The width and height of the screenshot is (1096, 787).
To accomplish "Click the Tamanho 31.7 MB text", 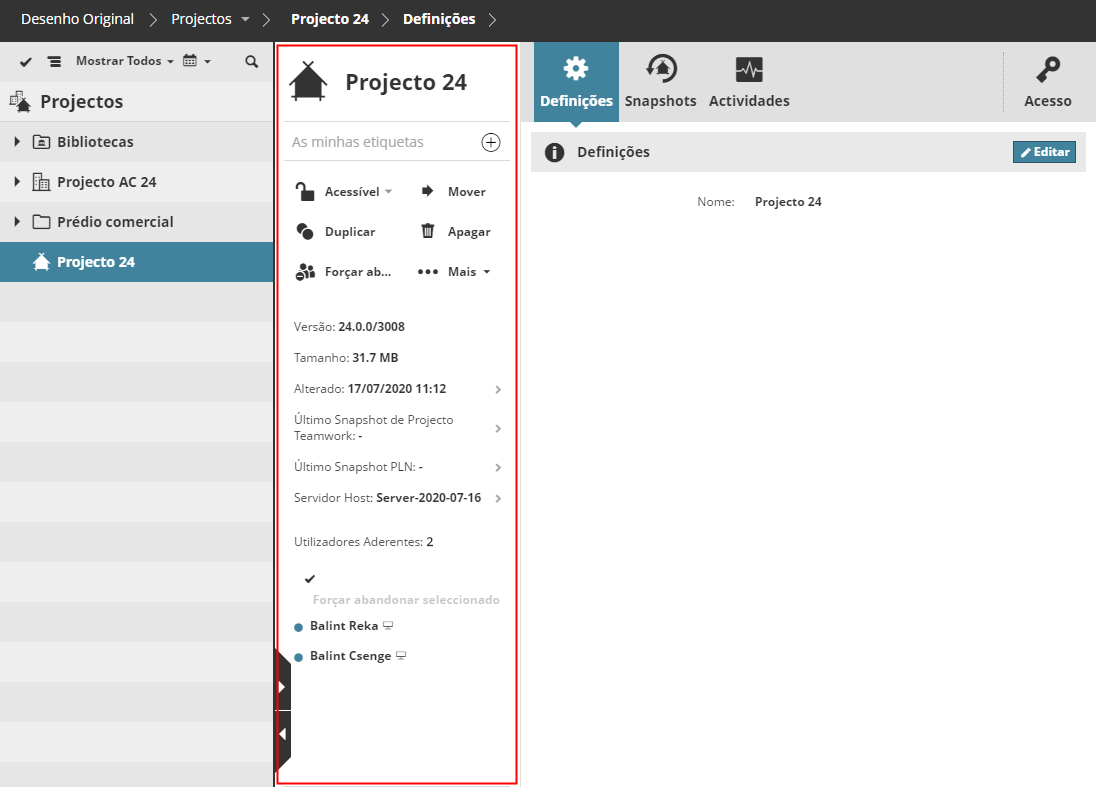I will pyautogui.click(x=346, y=358).
